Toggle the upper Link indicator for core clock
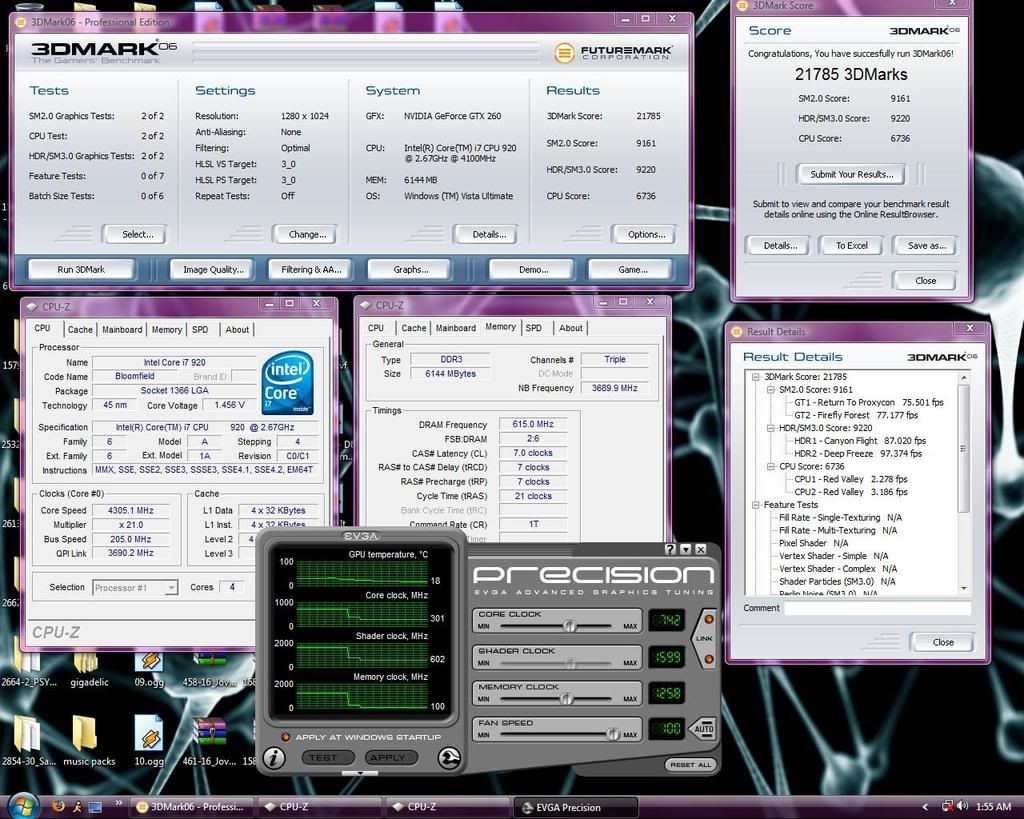Screen dimensions: 1024x819 click(709, 618)
